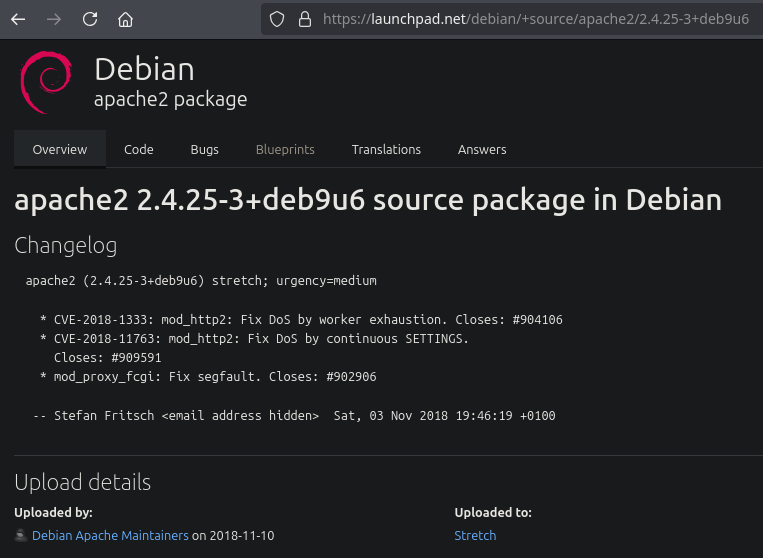Click the Debian swirl logo
This screenshot has height=558, width=763.
pyautogui.click(x=45, y=82)
